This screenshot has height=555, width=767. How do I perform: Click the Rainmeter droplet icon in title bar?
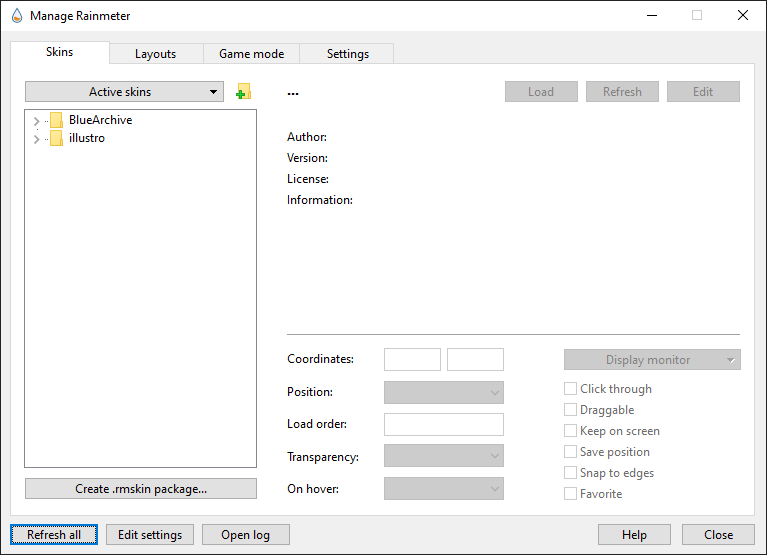(17, 16)
